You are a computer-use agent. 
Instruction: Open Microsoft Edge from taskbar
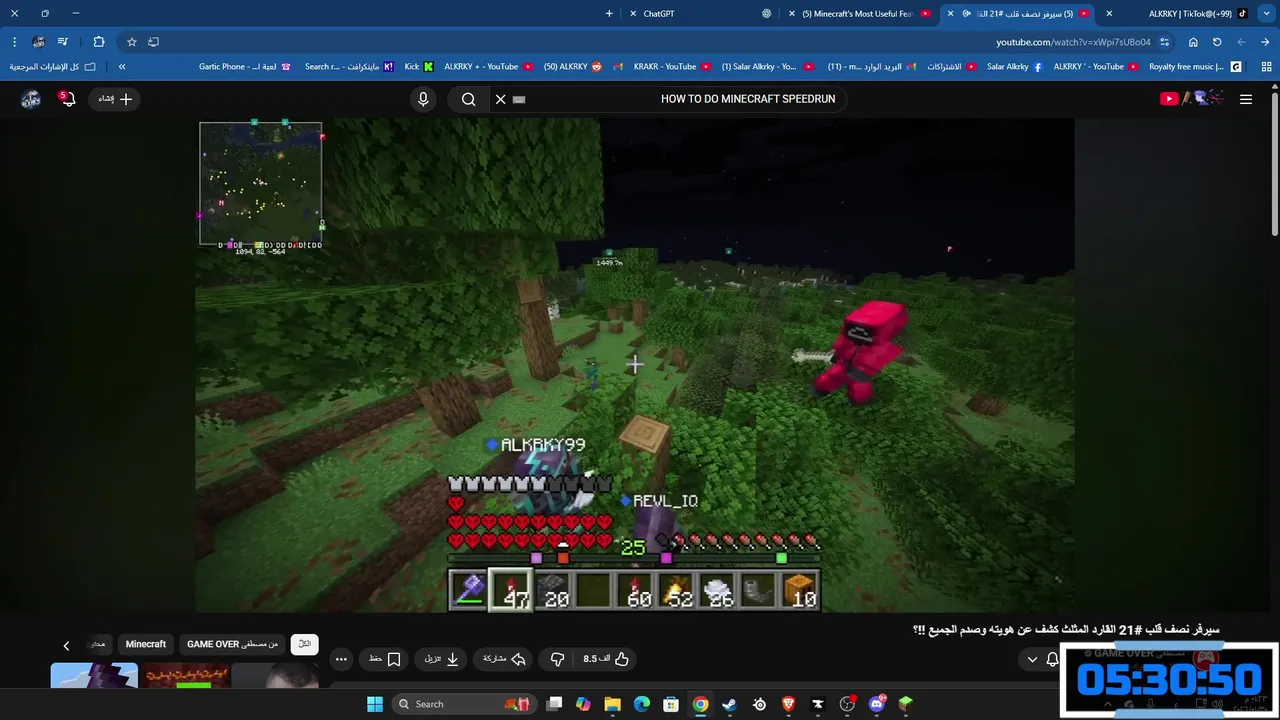642,704
